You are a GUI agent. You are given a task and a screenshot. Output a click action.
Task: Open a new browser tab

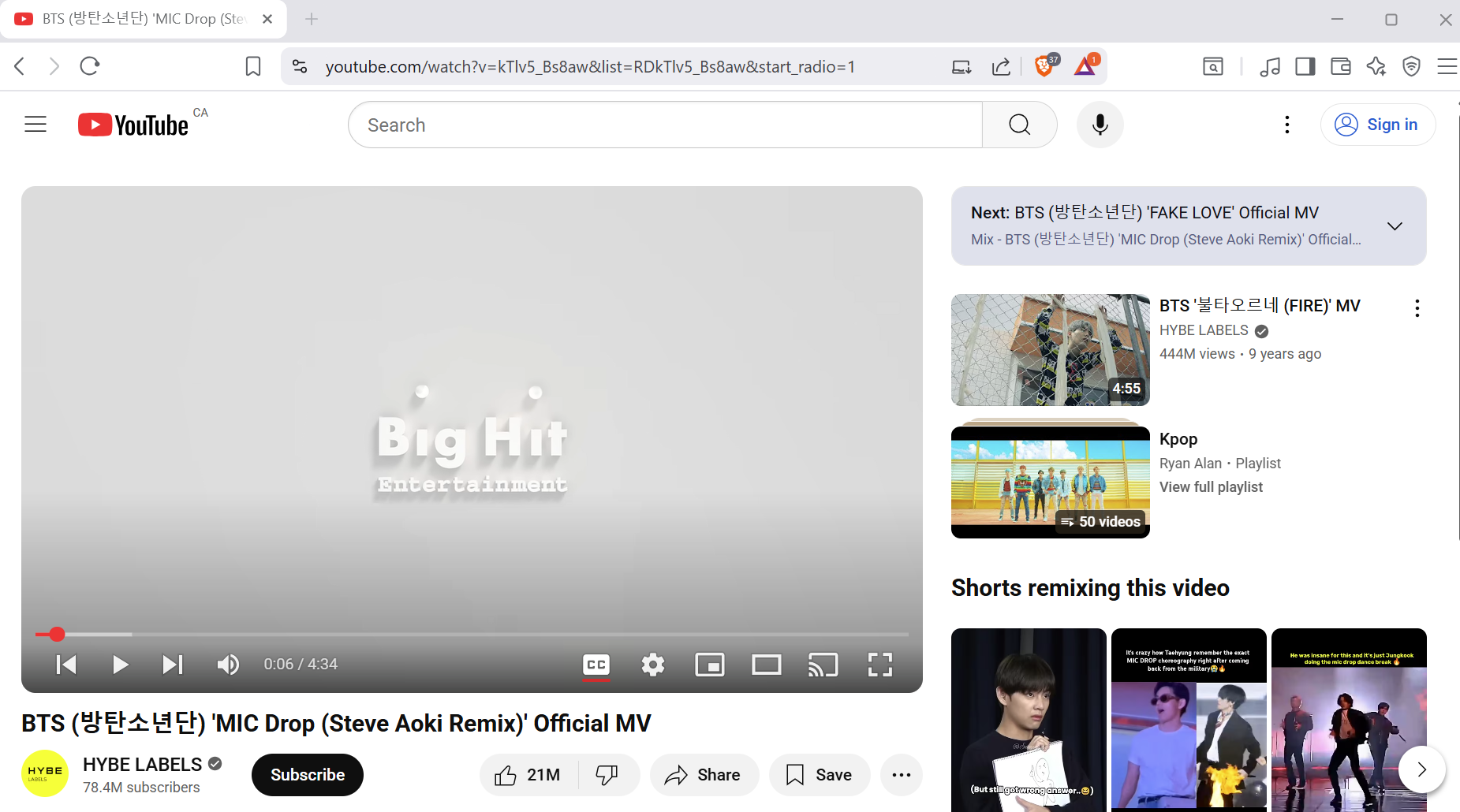tap(312, 19)
